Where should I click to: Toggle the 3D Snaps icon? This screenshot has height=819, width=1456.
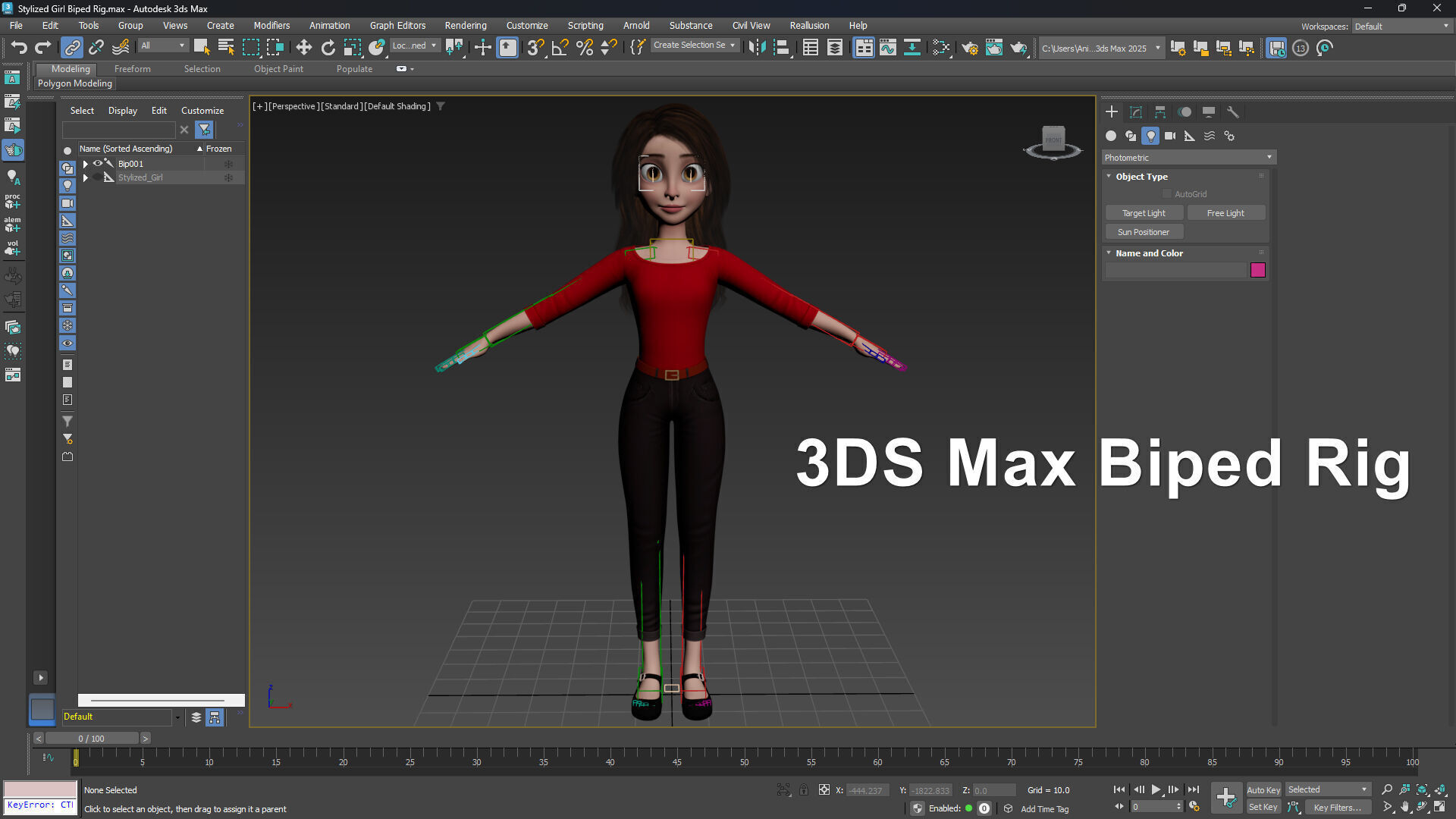pos(535,47)
